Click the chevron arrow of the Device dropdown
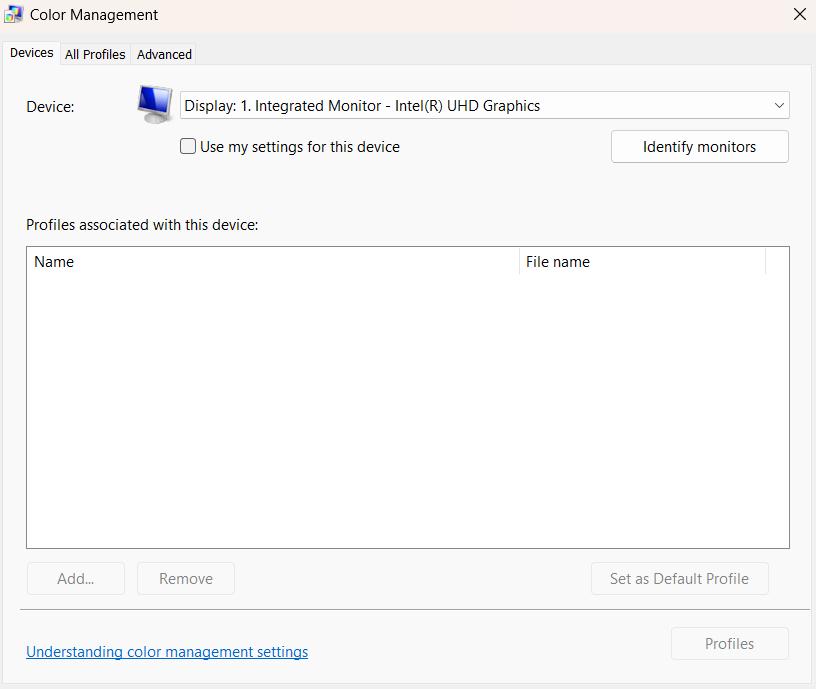Viewport: 816px width, 689px height. pos(779,105)
